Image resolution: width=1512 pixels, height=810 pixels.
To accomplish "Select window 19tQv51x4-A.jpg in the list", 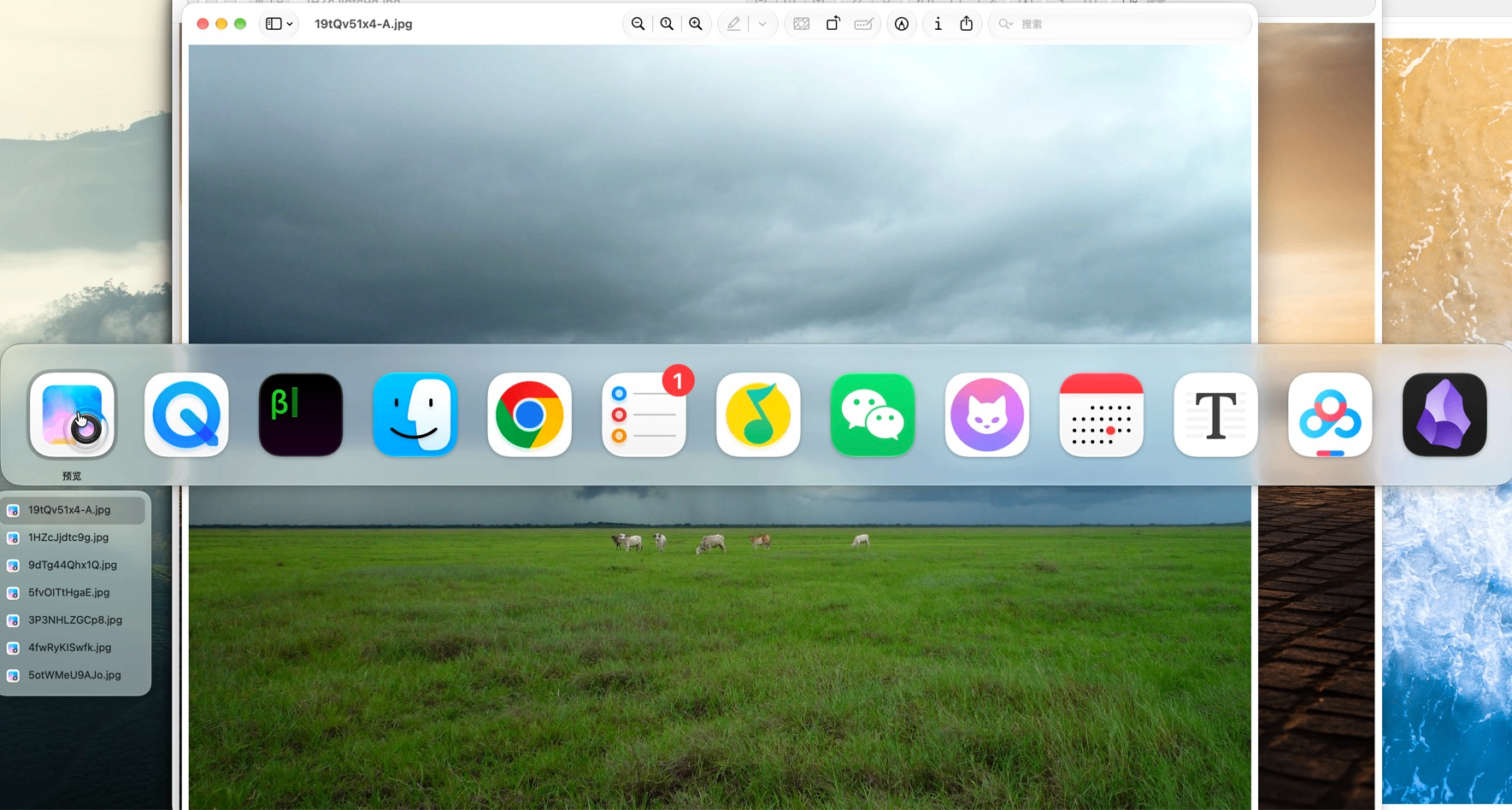I will coord(74,510).
